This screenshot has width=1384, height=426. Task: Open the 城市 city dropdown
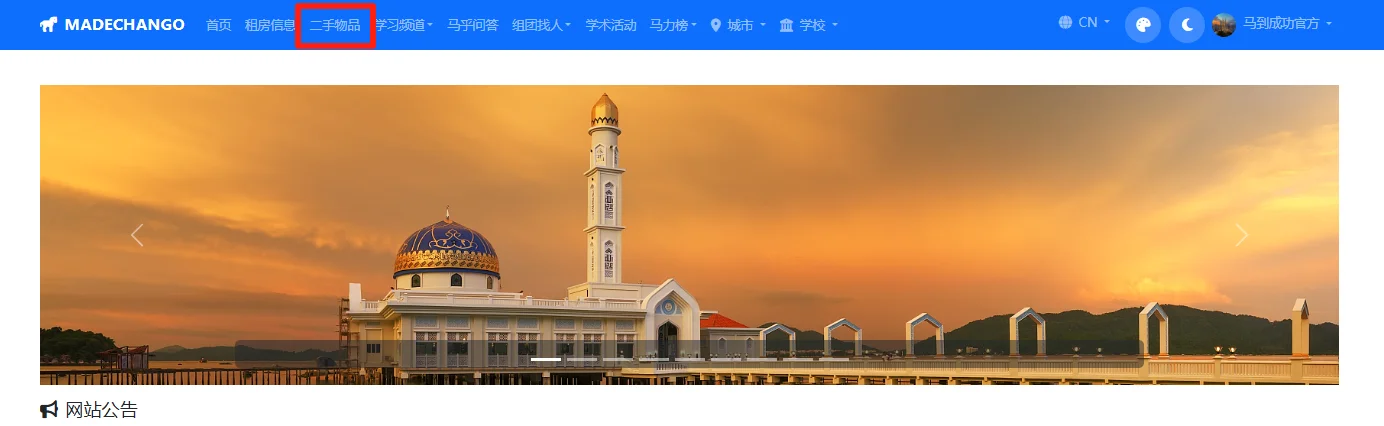coord(746,25)
